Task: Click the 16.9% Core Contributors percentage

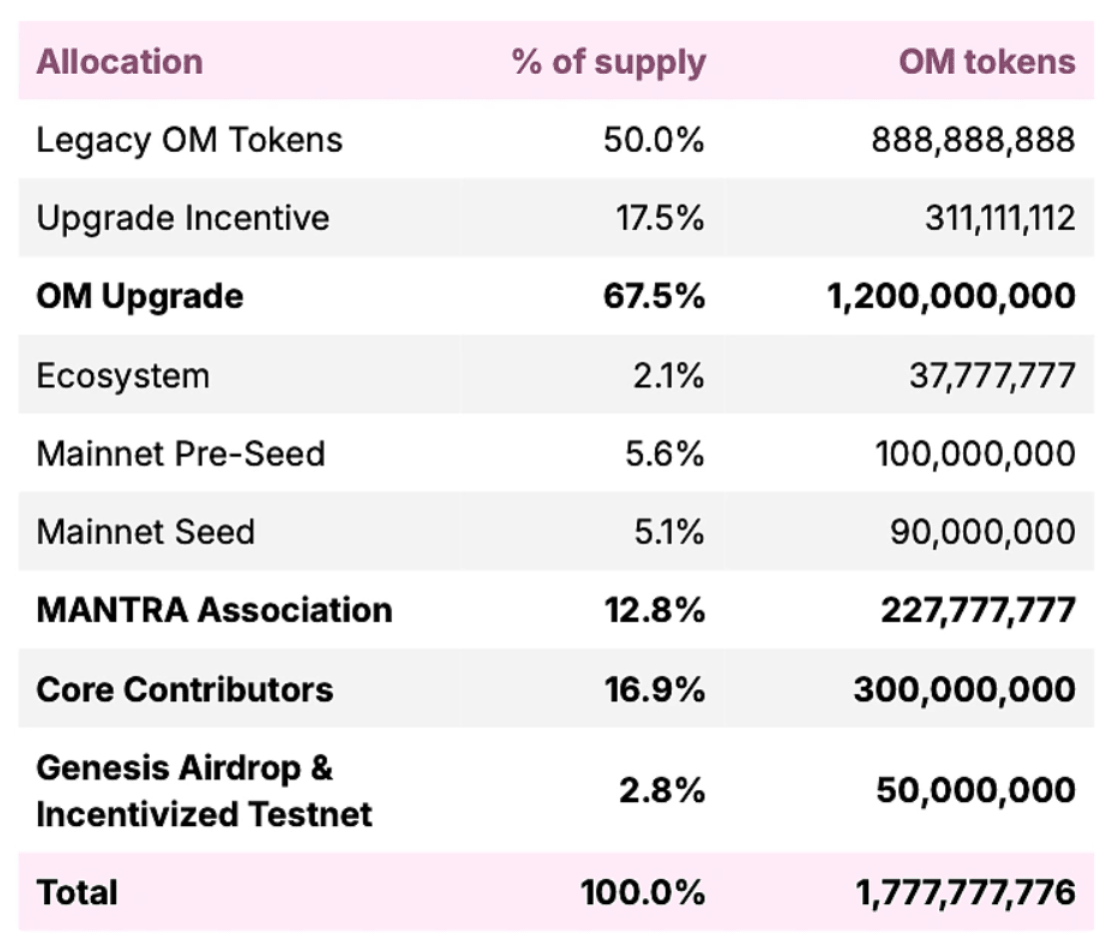Action: click(654, 690)
